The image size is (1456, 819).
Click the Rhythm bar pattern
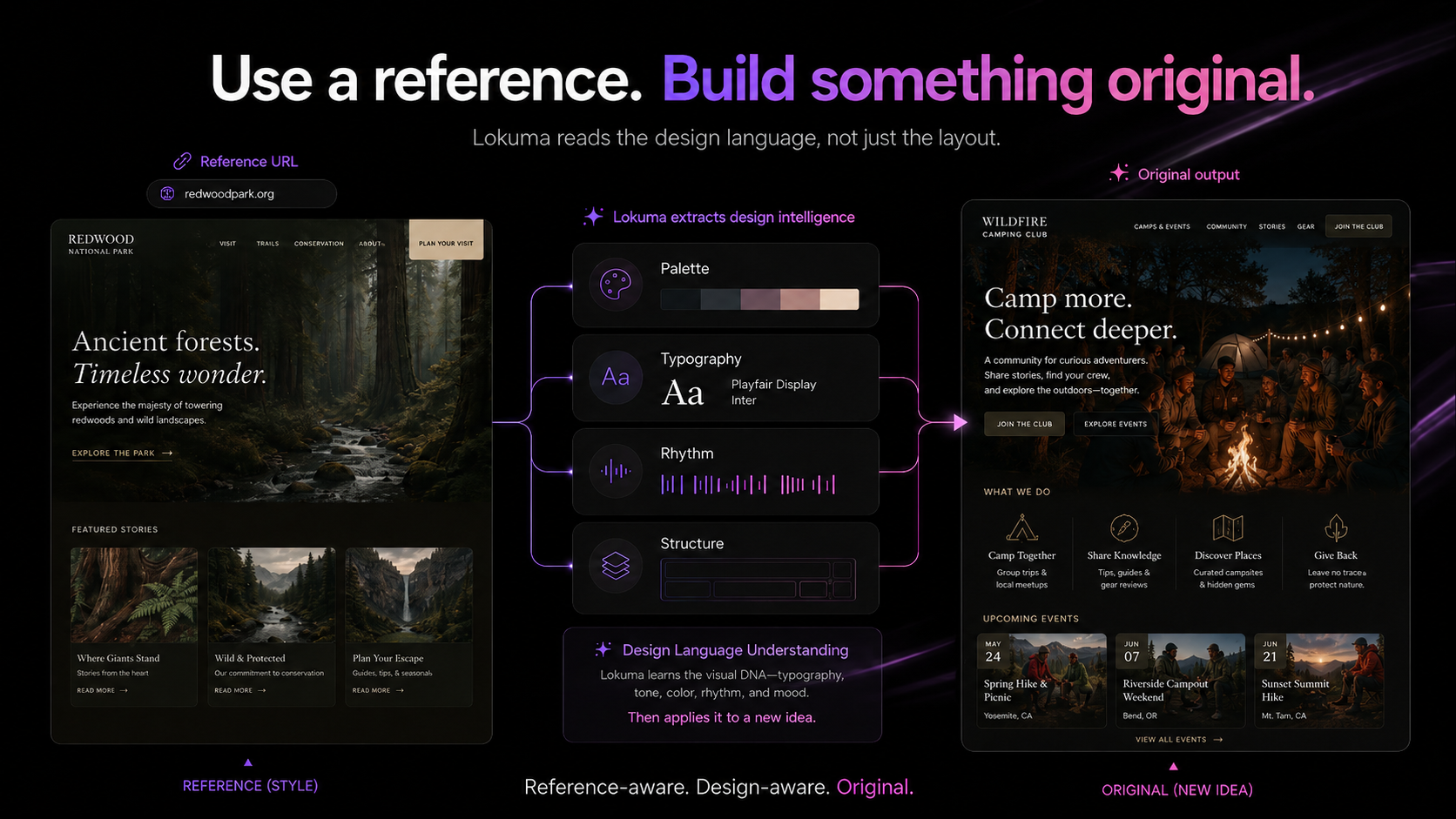(x=748, y=485)
